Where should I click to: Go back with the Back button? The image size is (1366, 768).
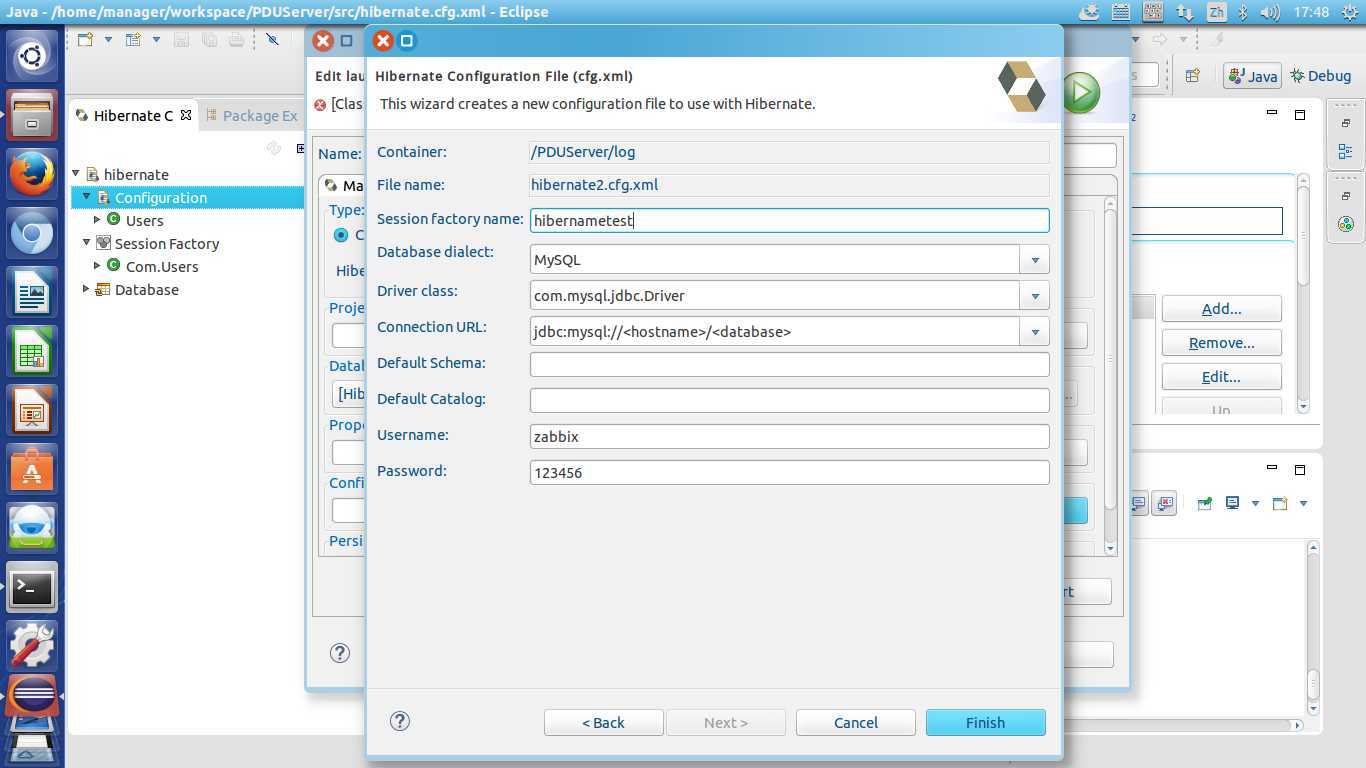click(x=603, y=722)
